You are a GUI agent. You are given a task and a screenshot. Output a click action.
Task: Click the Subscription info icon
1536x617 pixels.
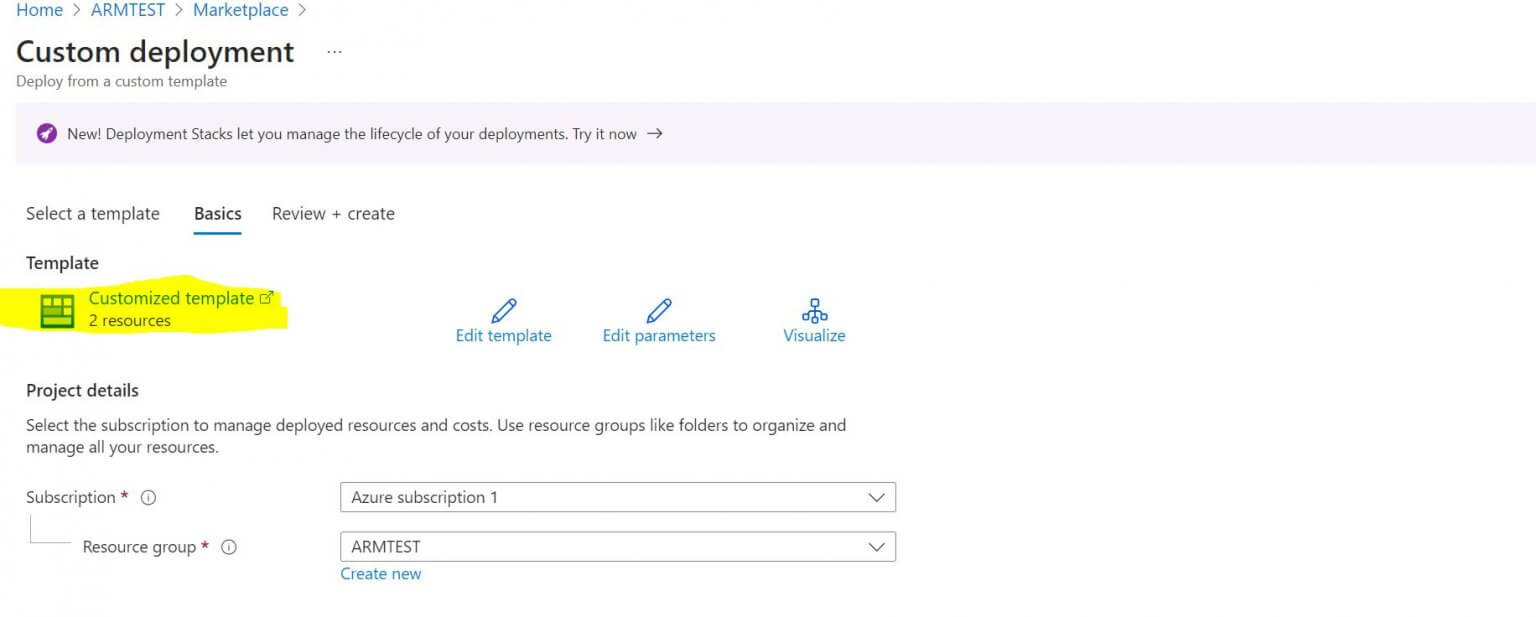148,498
